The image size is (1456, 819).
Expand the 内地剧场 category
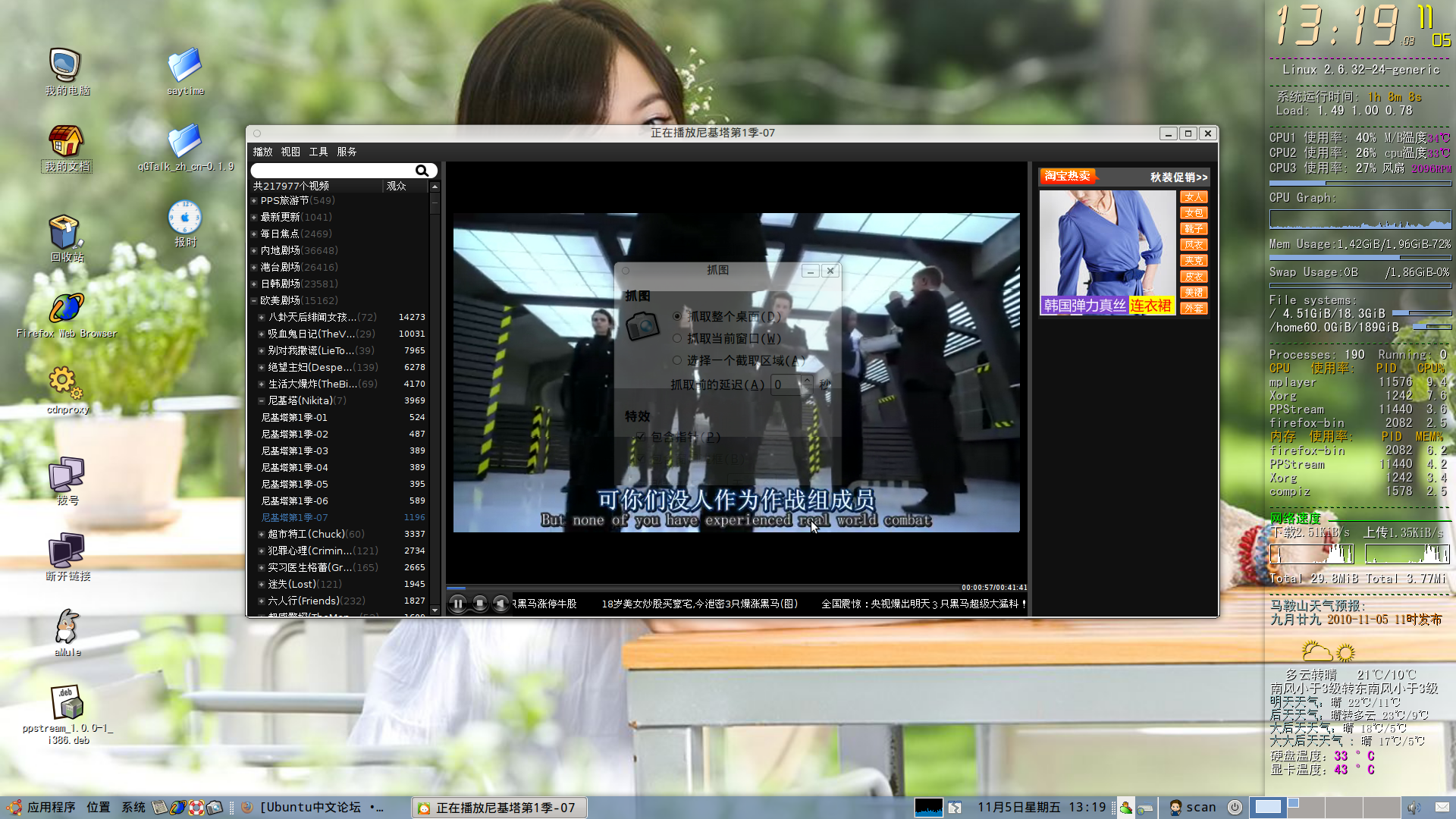255,251
